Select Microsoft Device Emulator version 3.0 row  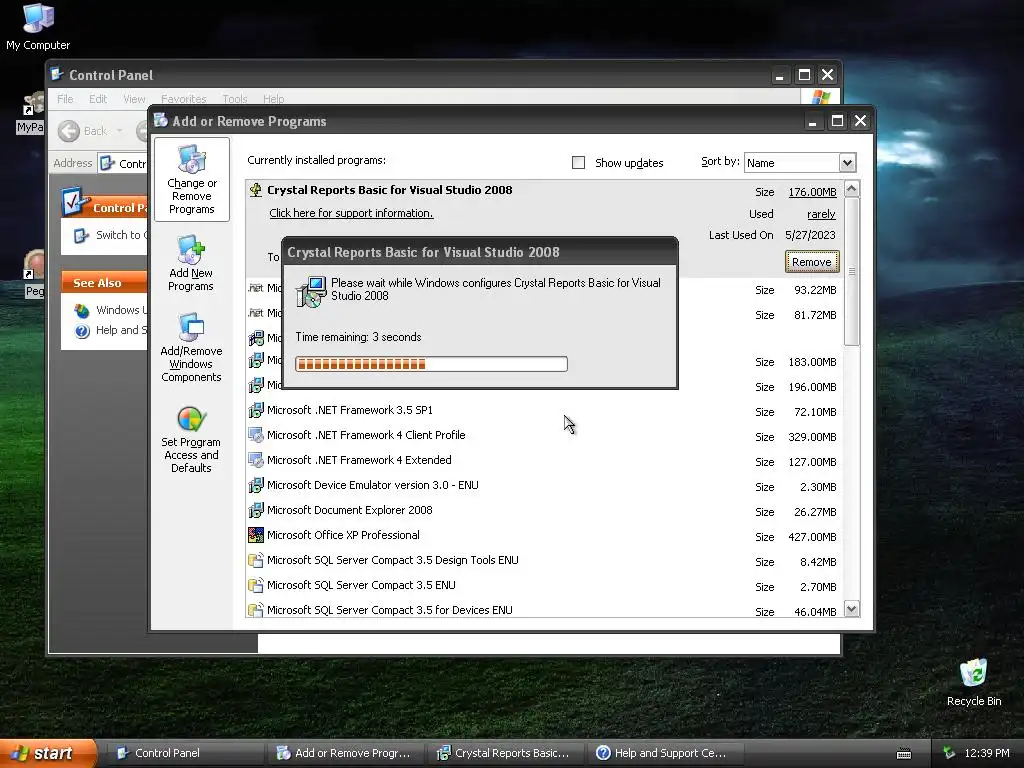pos(543,486)
